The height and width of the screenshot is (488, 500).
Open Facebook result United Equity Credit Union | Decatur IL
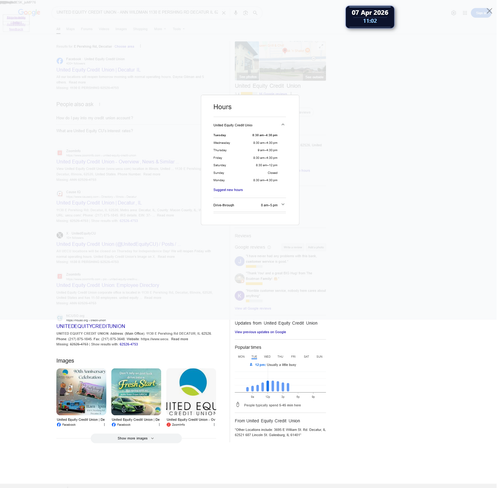(98, 70)
